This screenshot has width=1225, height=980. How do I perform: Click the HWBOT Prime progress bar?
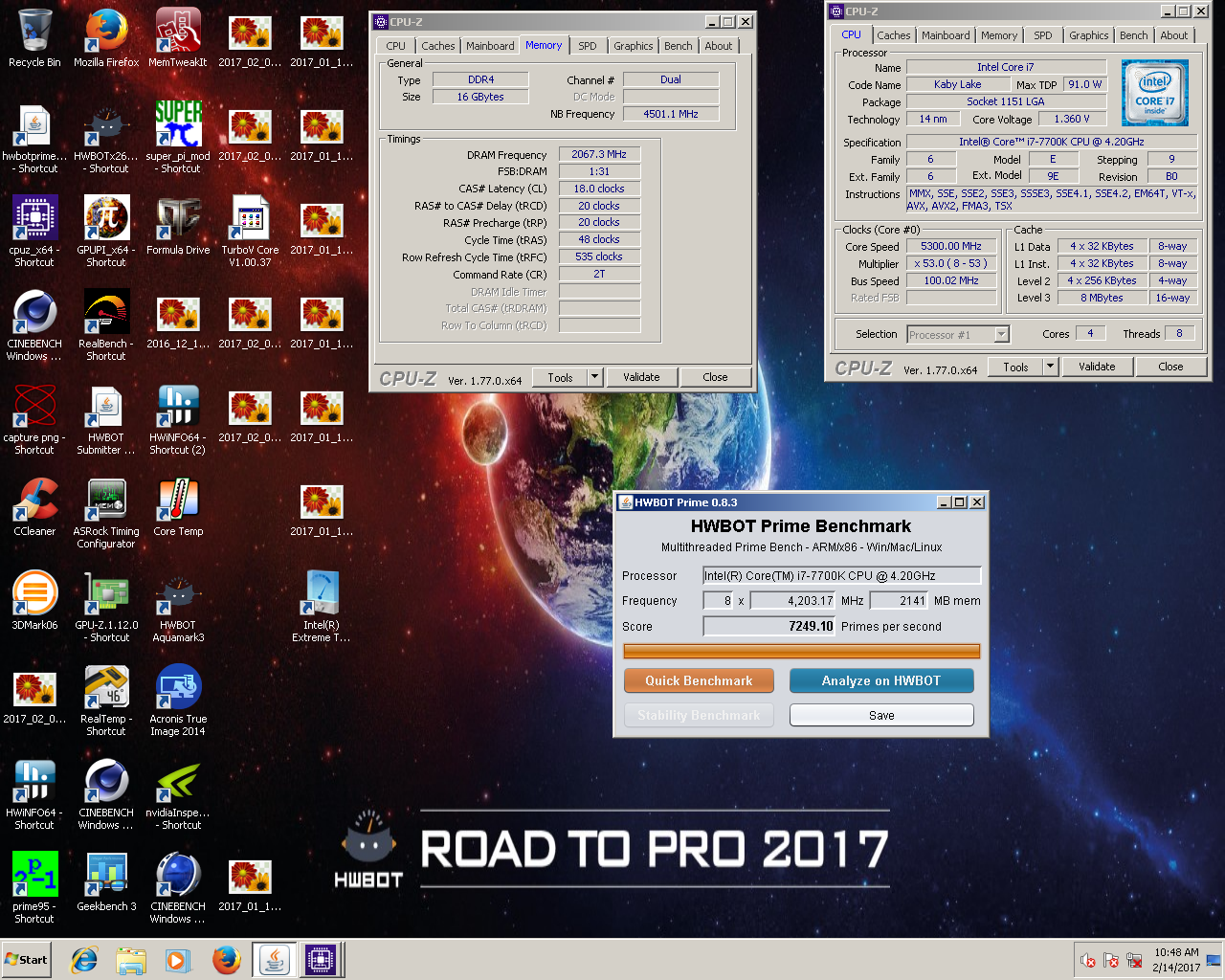(802, 651)
